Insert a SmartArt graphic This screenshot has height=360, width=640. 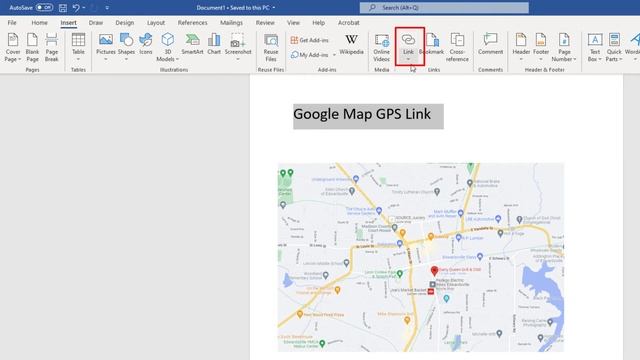tap(192, 44)
